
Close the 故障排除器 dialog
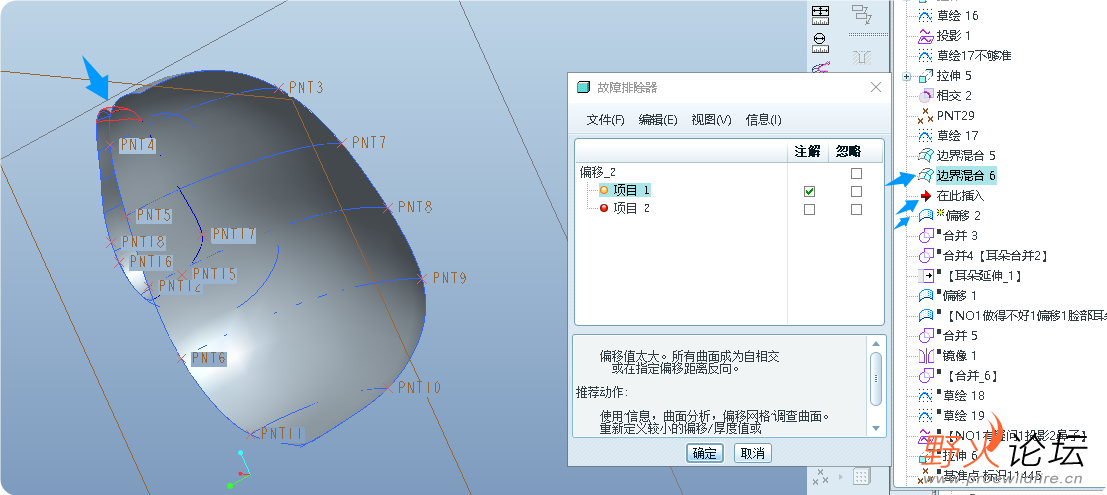pos(875,88)
